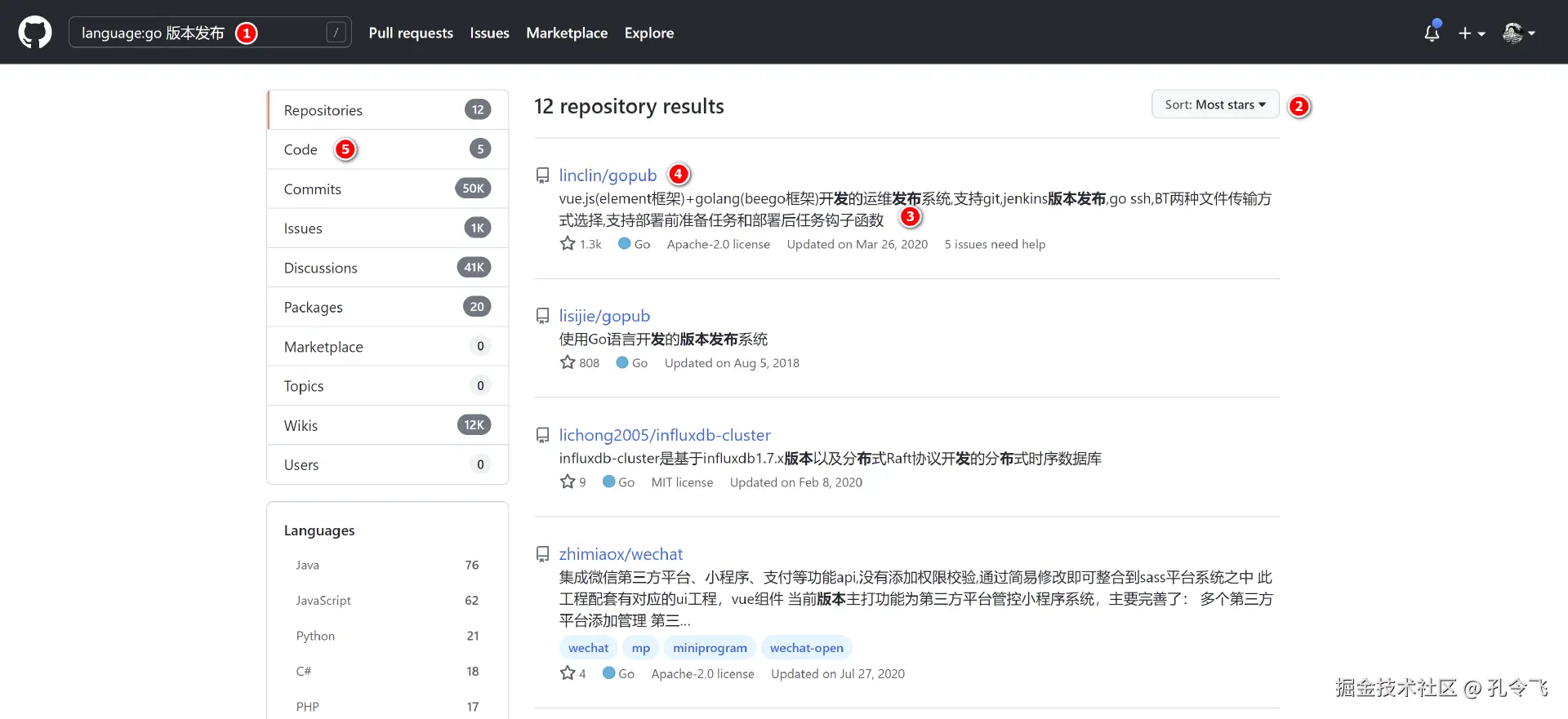This screenshot has width=1568, height=719.
Task: Select the Marketplace sidebar filter
Action: pyautogui.click(x=388, y=346)
